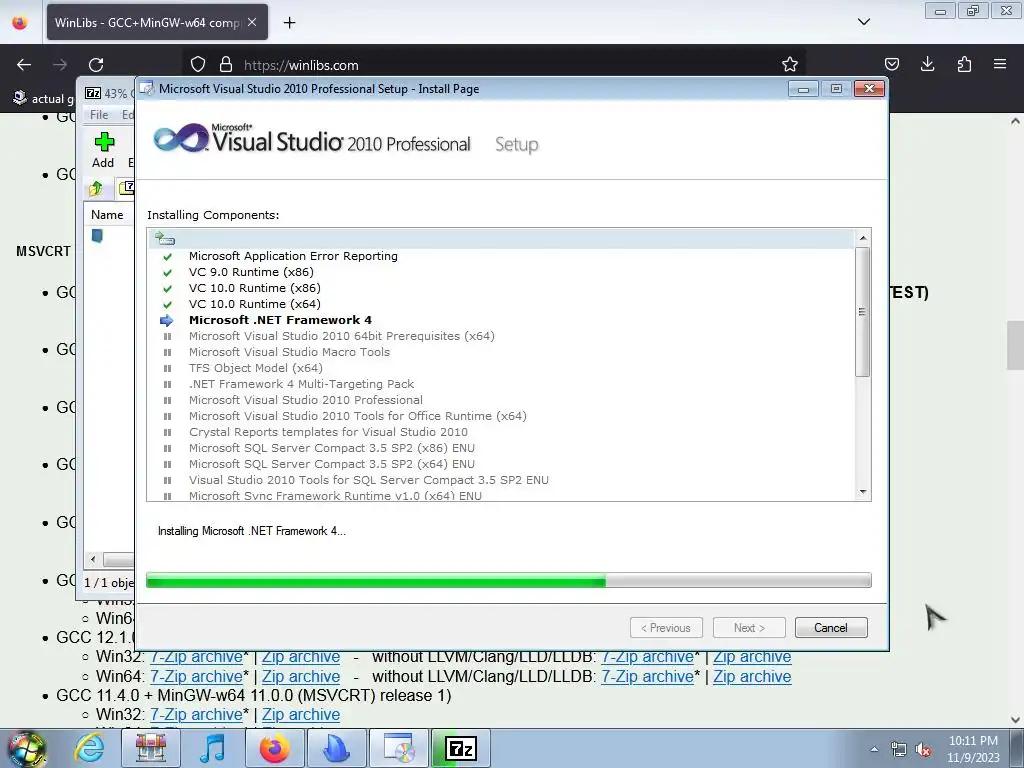Open Win64 without LLVM Zip archive link
Viewport: 1024px width, 768px height.
752,677
